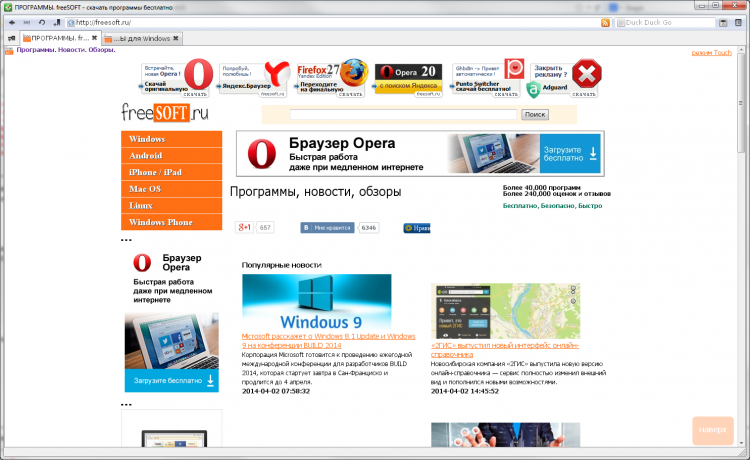Switch to the '...ы для Windows' tab
The image size is (750, 460).
(142, 38)
